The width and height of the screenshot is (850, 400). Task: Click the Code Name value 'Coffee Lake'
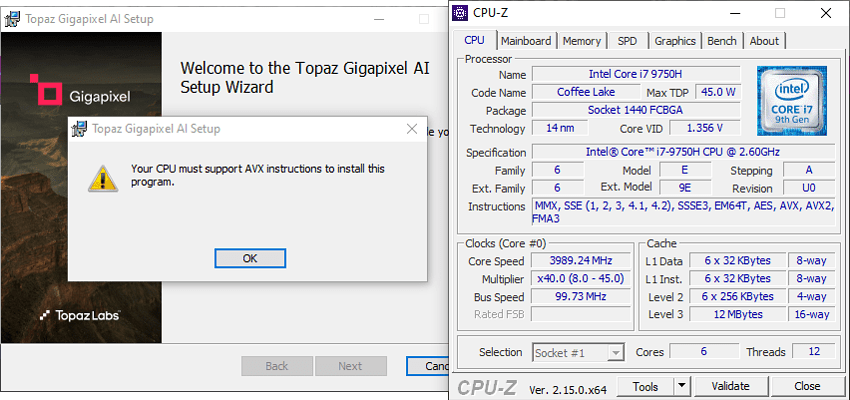(x=586, y=92)
